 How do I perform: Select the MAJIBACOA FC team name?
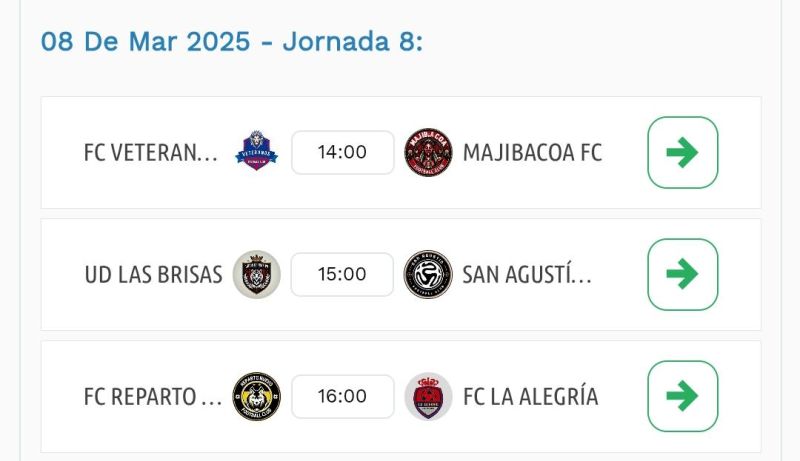532,153
